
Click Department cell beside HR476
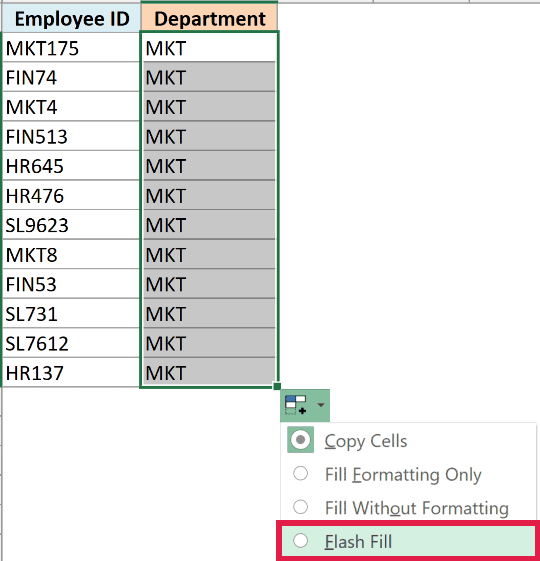(x=209, y=195)
